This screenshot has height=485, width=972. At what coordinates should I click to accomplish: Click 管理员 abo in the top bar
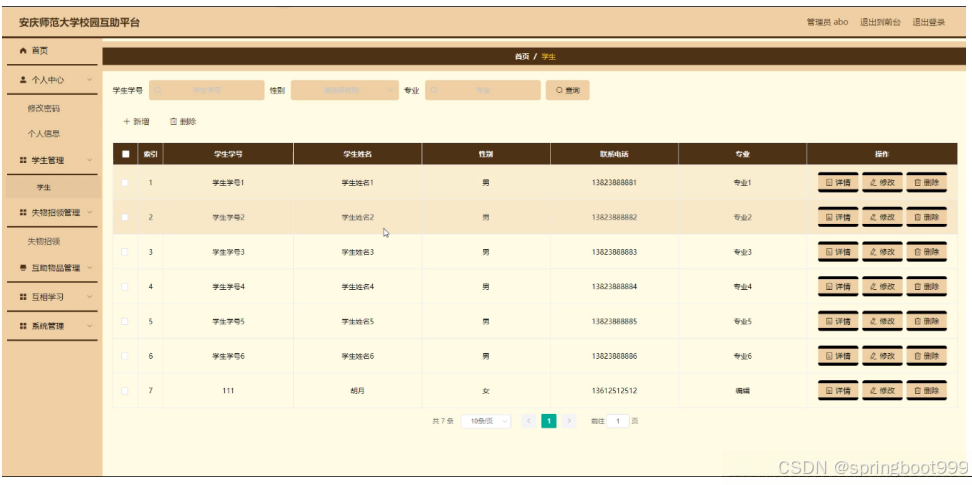tap(827, 22)
